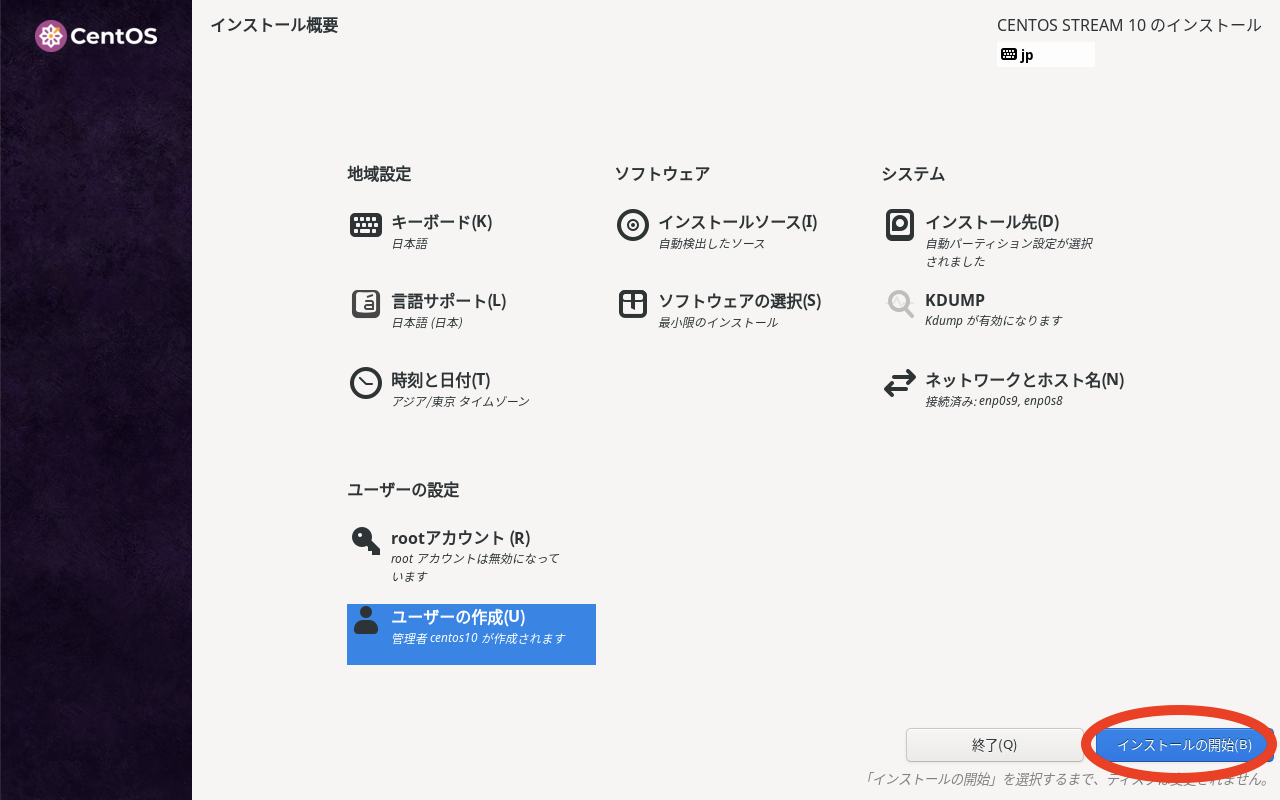1280x800 pixels.
Task: Click the 日本語 keyboard status text
Action: pos(409,243)
